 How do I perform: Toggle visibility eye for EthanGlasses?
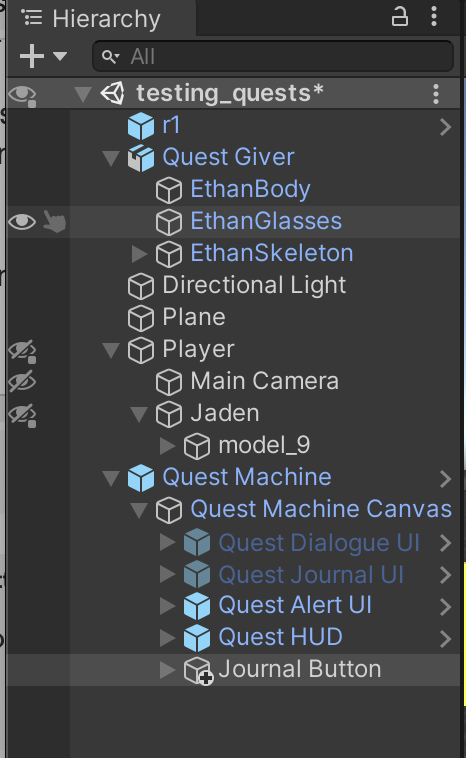[x=22, y=222]
